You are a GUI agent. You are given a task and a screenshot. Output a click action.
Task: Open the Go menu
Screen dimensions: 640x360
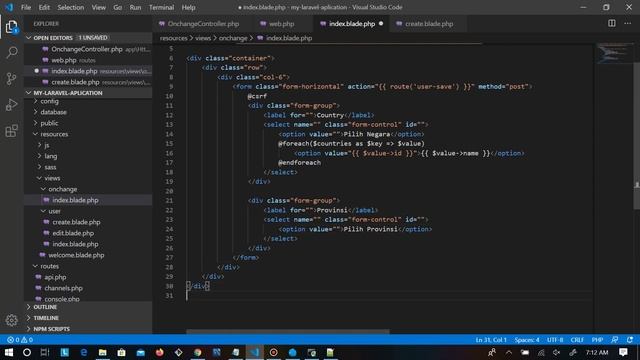[x=118, y=7]
